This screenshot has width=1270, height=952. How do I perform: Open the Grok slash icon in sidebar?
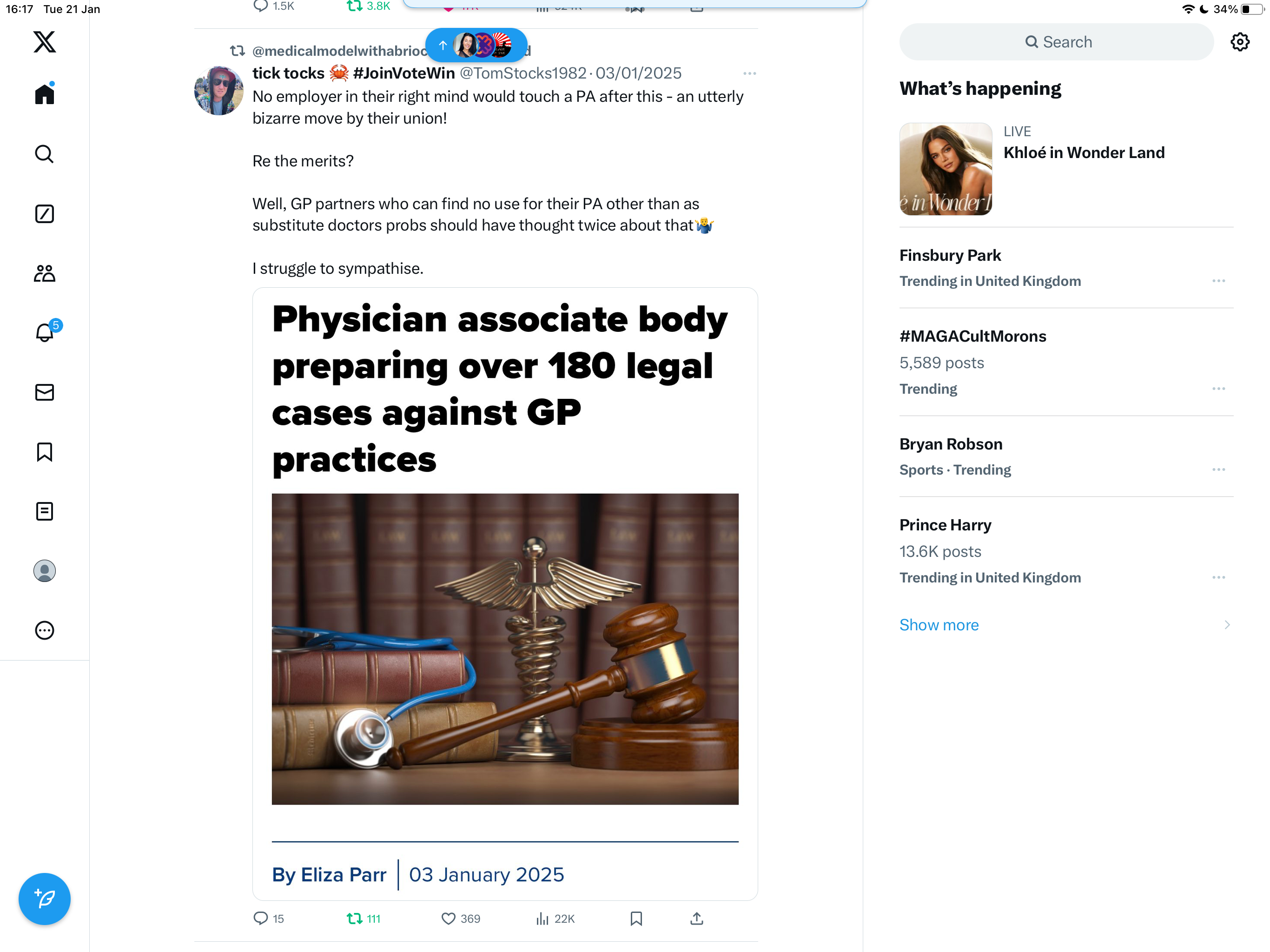44,214
